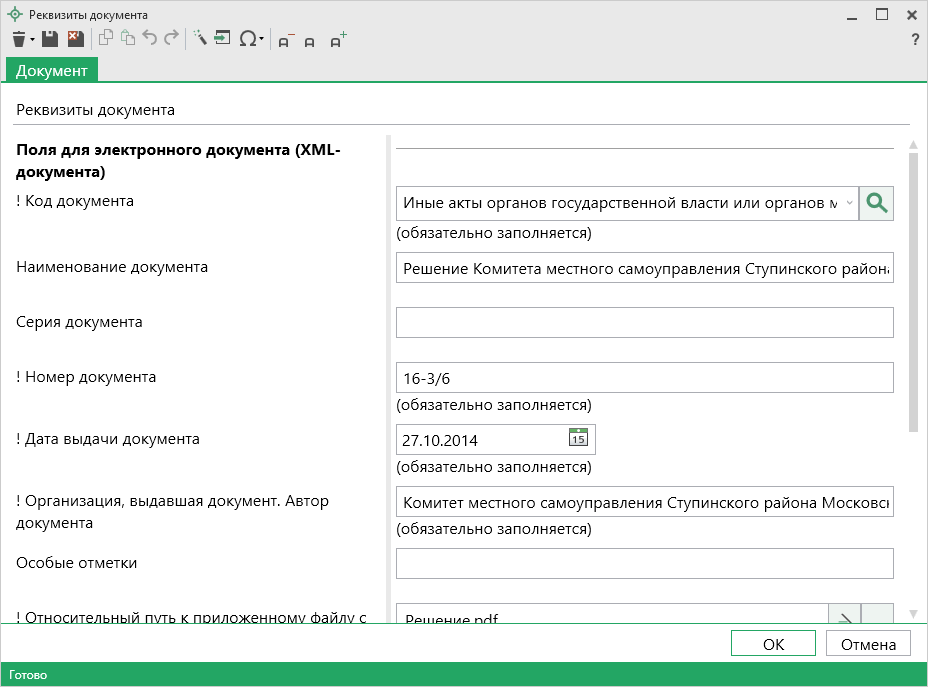
Task: Click the import icon with green arrow
Action: pyautogui.click(x=222, y=39)
